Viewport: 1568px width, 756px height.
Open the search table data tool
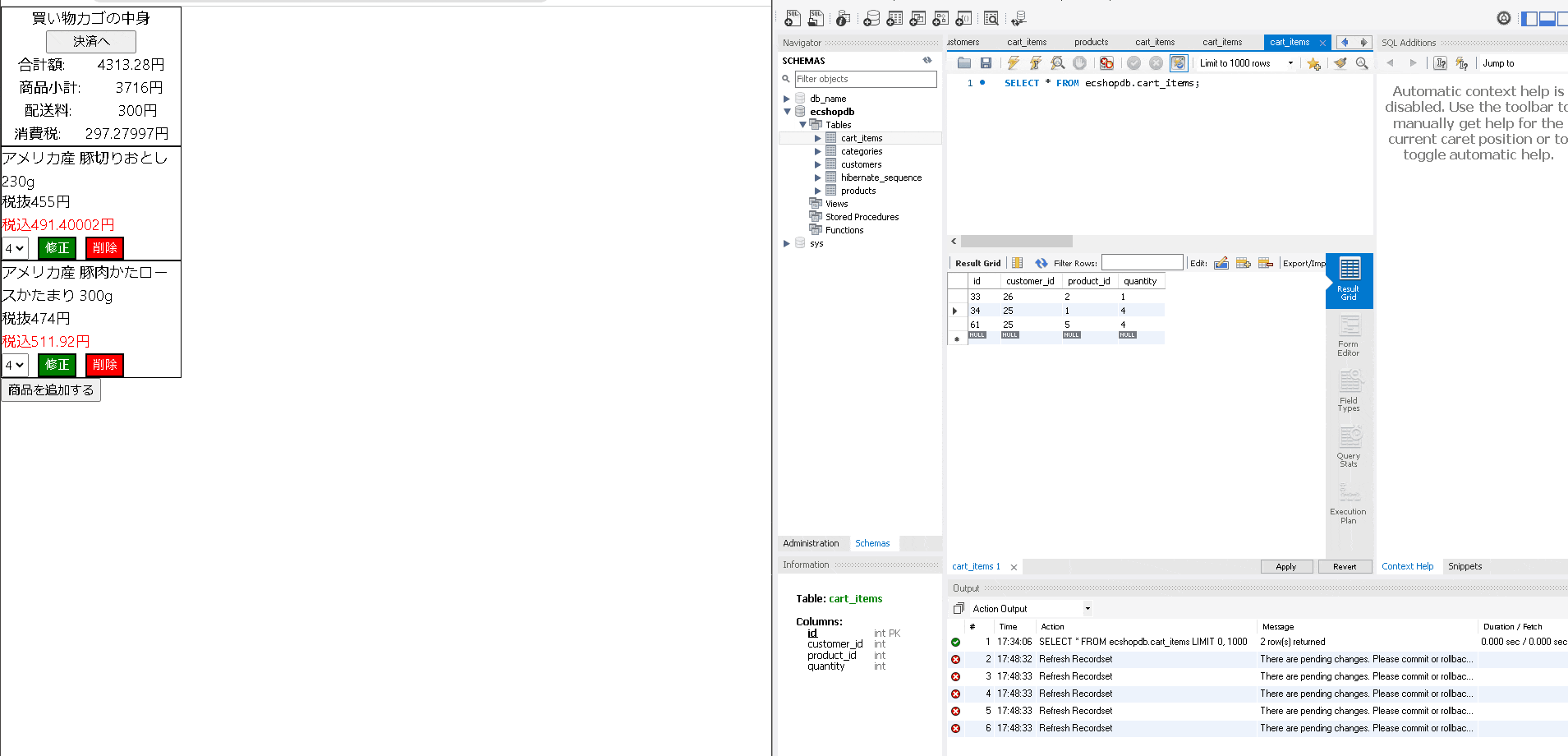click(991, 18)
